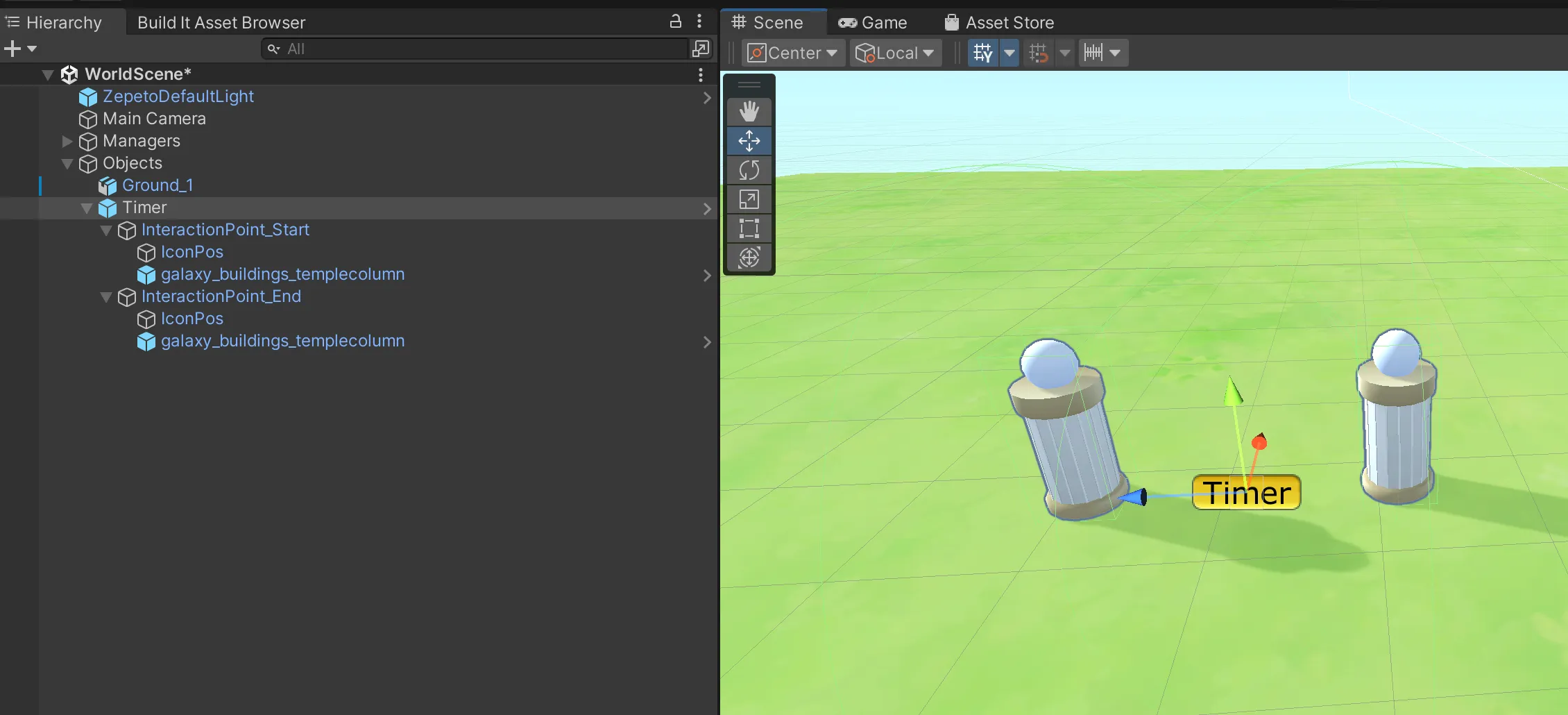Collapse the WorldScene root
This screenshot has width=1568, height=715.
[x=48, y=75]
